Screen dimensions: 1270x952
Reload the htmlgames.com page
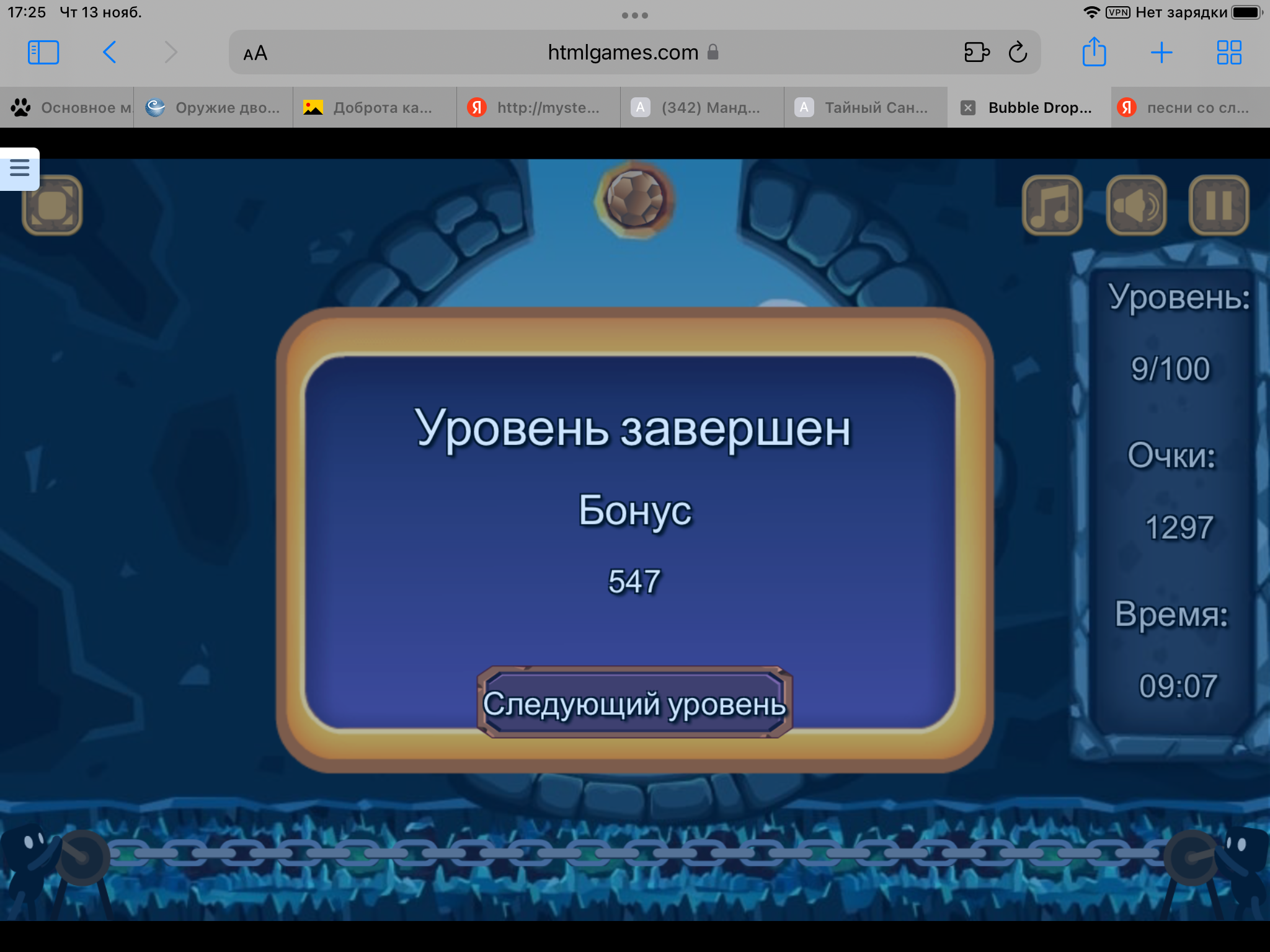[1018, 53]
